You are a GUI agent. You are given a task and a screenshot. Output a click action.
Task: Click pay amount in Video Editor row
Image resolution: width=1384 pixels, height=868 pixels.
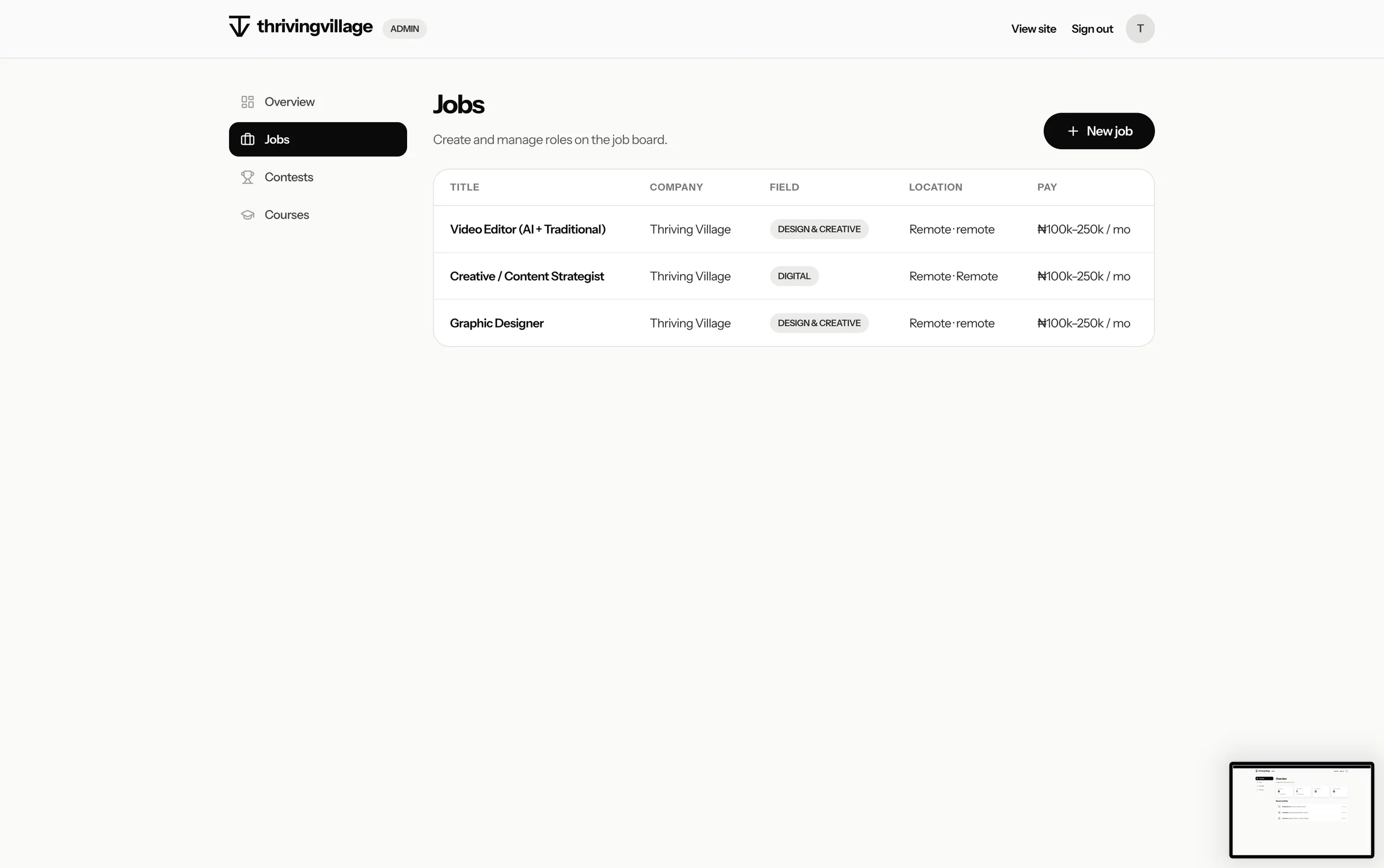[x=1084, y=229]
